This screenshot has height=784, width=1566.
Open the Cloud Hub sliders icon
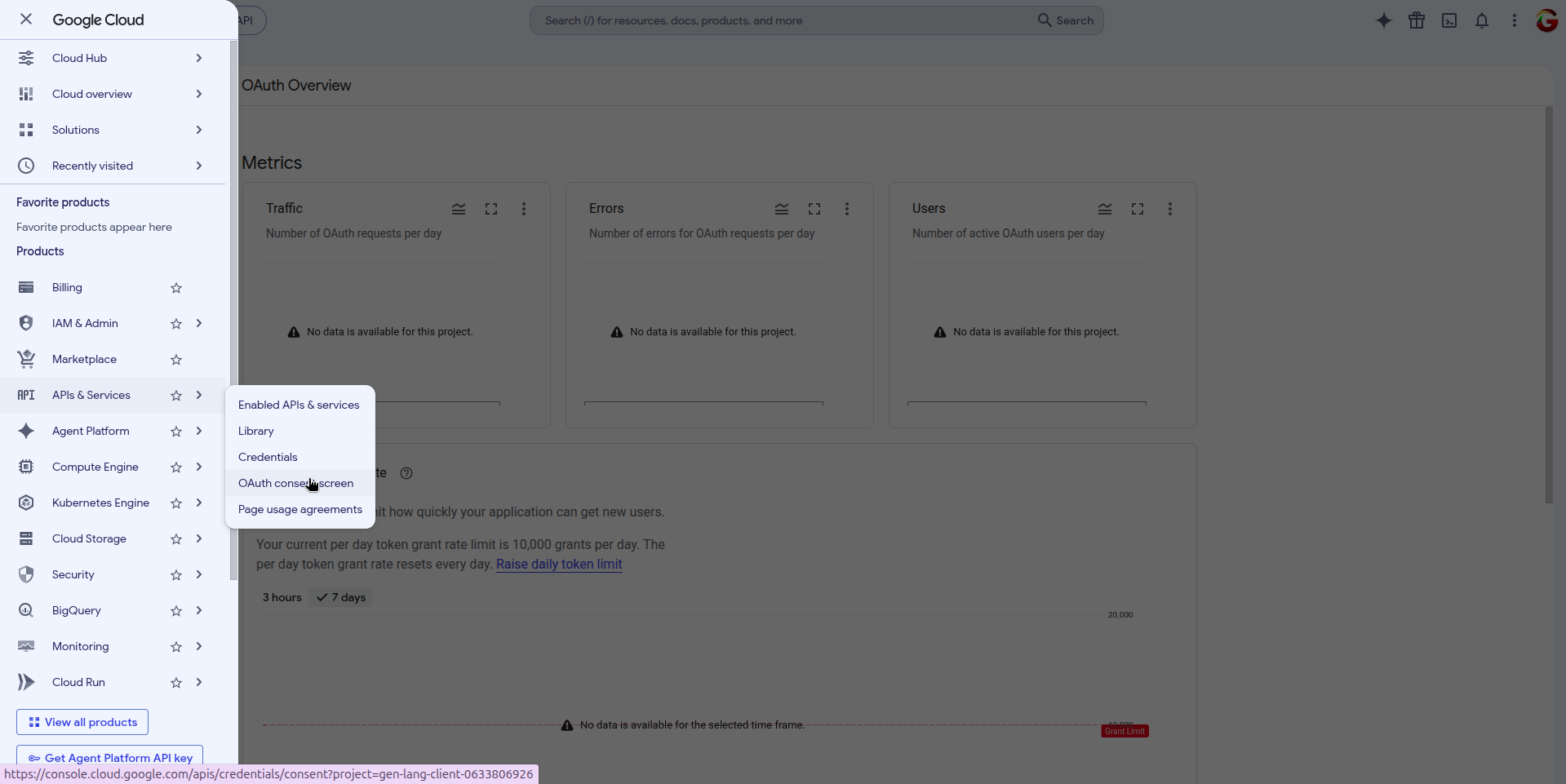pyautogui.click(x=26, y=58)
